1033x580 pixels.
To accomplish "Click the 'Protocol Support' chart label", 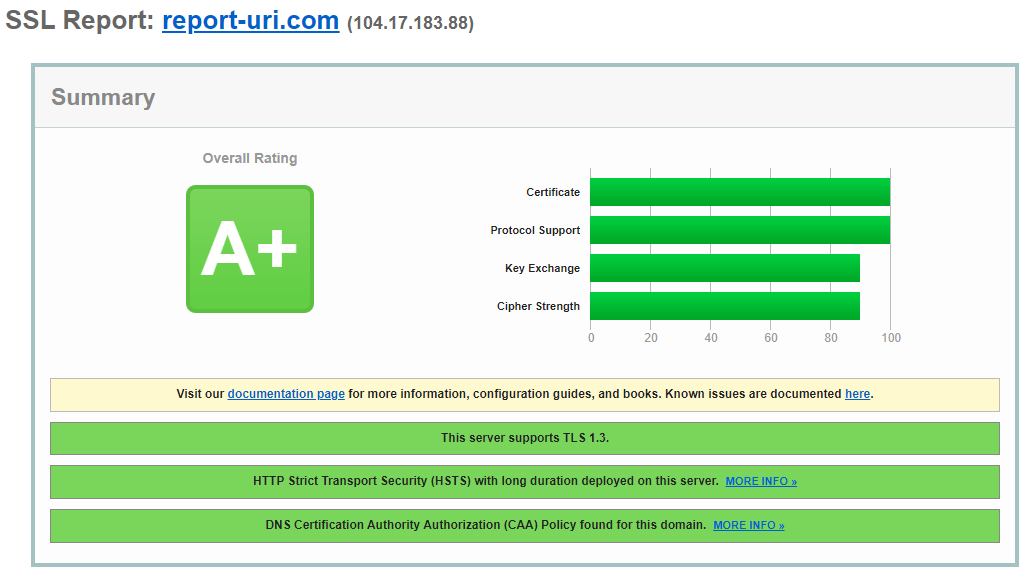I will 535,231.
